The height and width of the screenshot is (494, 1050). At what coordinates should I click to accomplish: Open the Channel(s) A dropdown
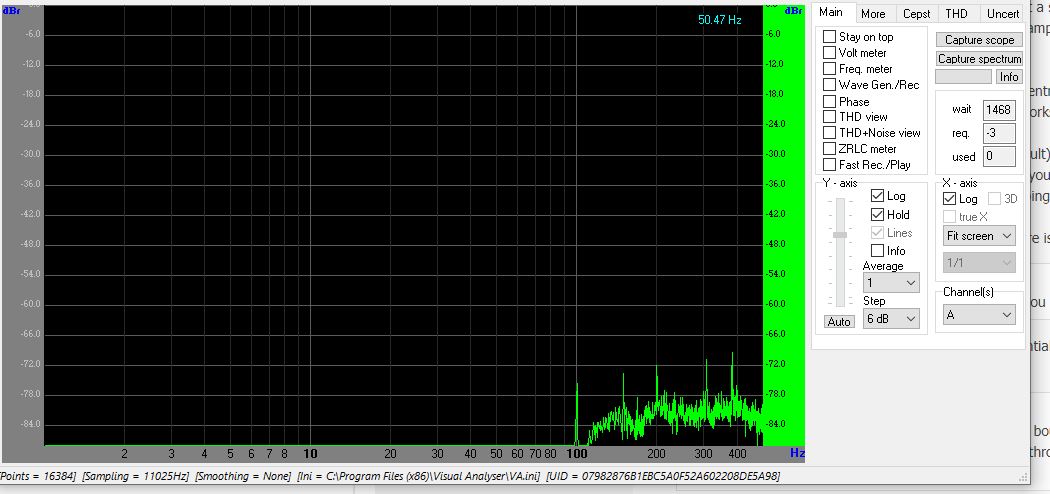(x=979, y=315)
